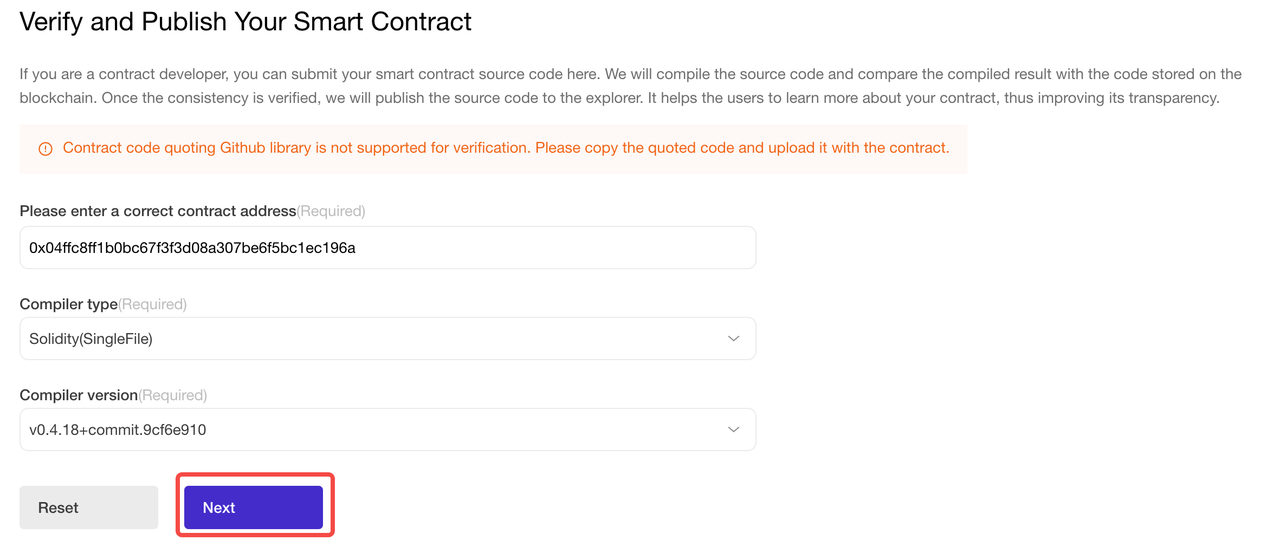1280x560 pixels.
Task: Click the orange notice banner background
Action: (493, 149)
